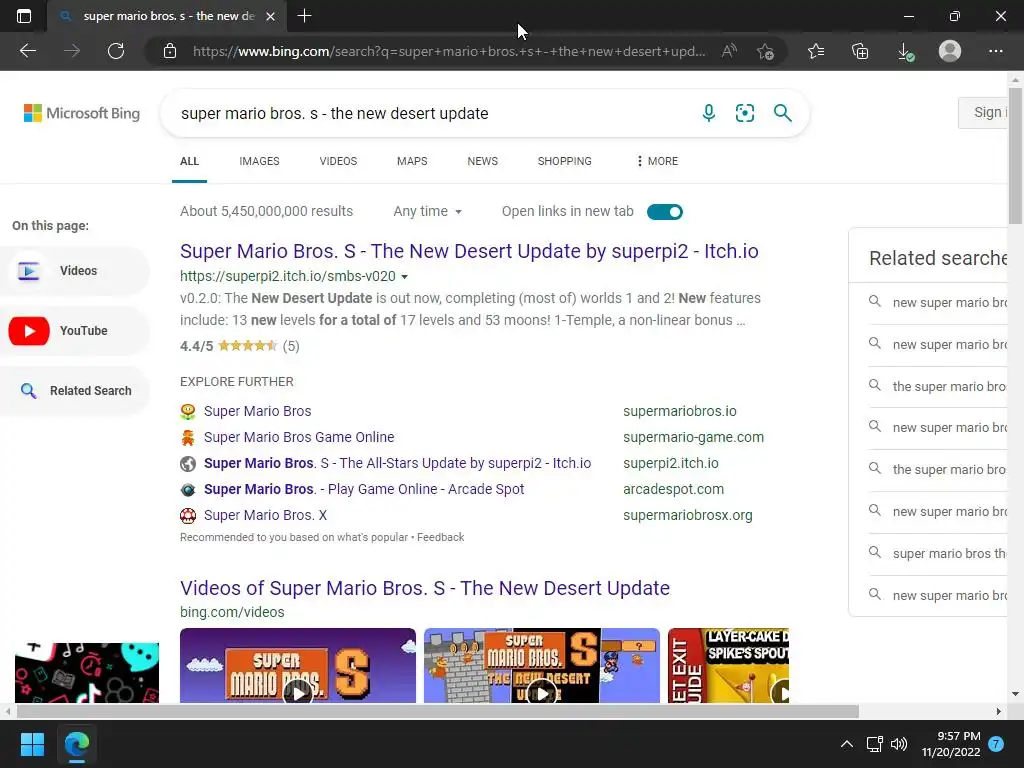
Task: Toggle Open links in new tab switch
Action: click(x=665, y=212)
